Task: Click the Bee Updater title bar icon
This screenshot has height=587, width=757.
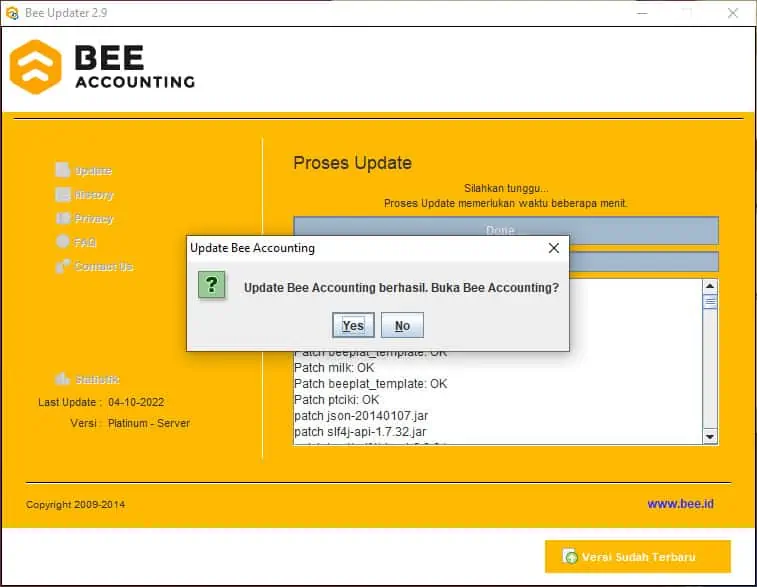Action: coord(12,13)
